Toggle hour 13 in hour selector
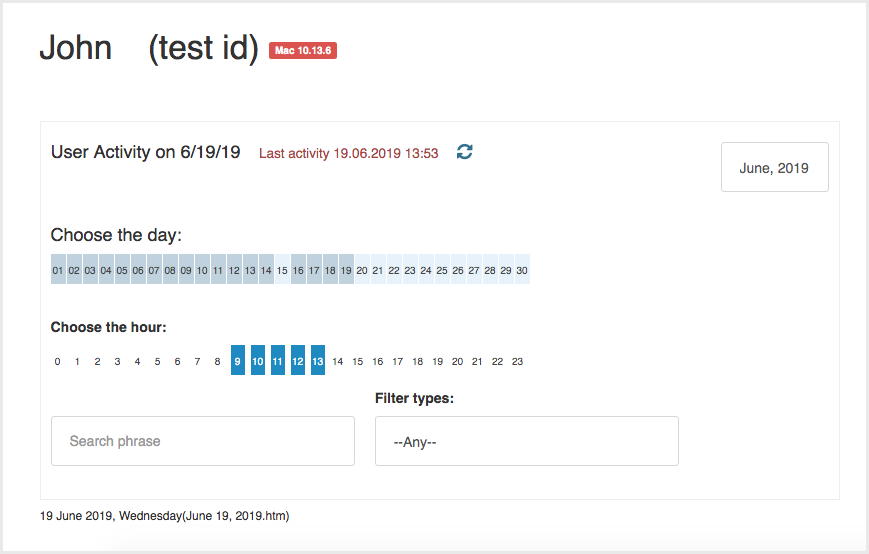This screenshot has width=869, height=554. 318,360
